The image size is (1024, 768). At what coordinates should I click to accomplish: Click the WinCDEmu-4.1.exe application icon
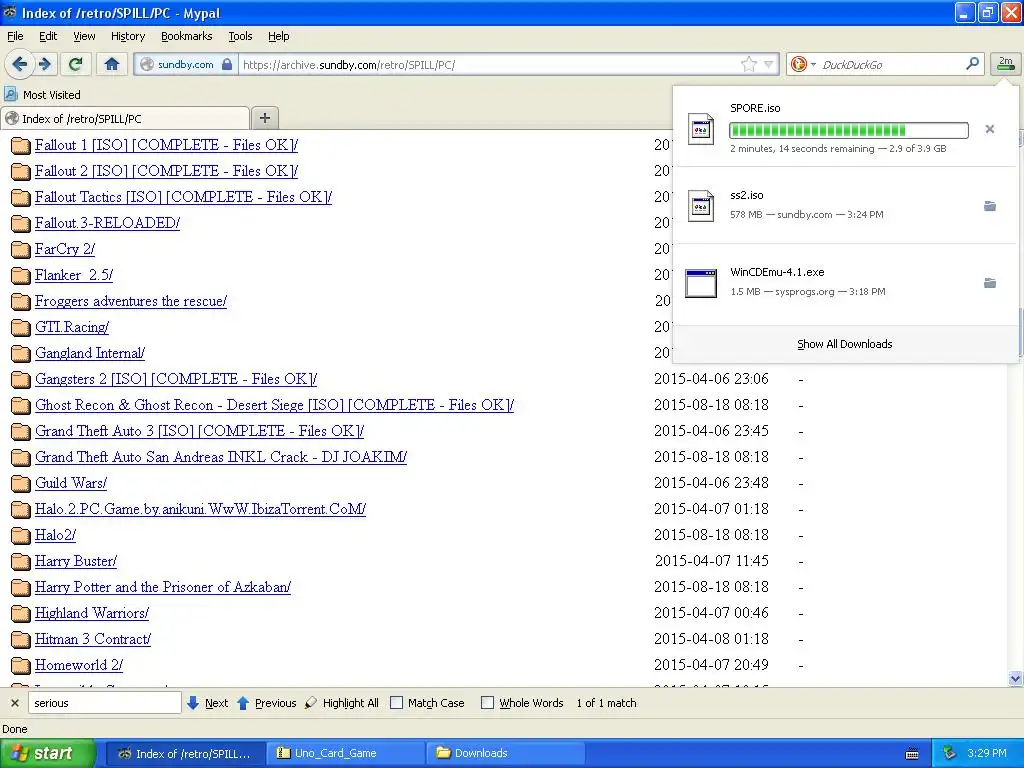click(701, 283)
